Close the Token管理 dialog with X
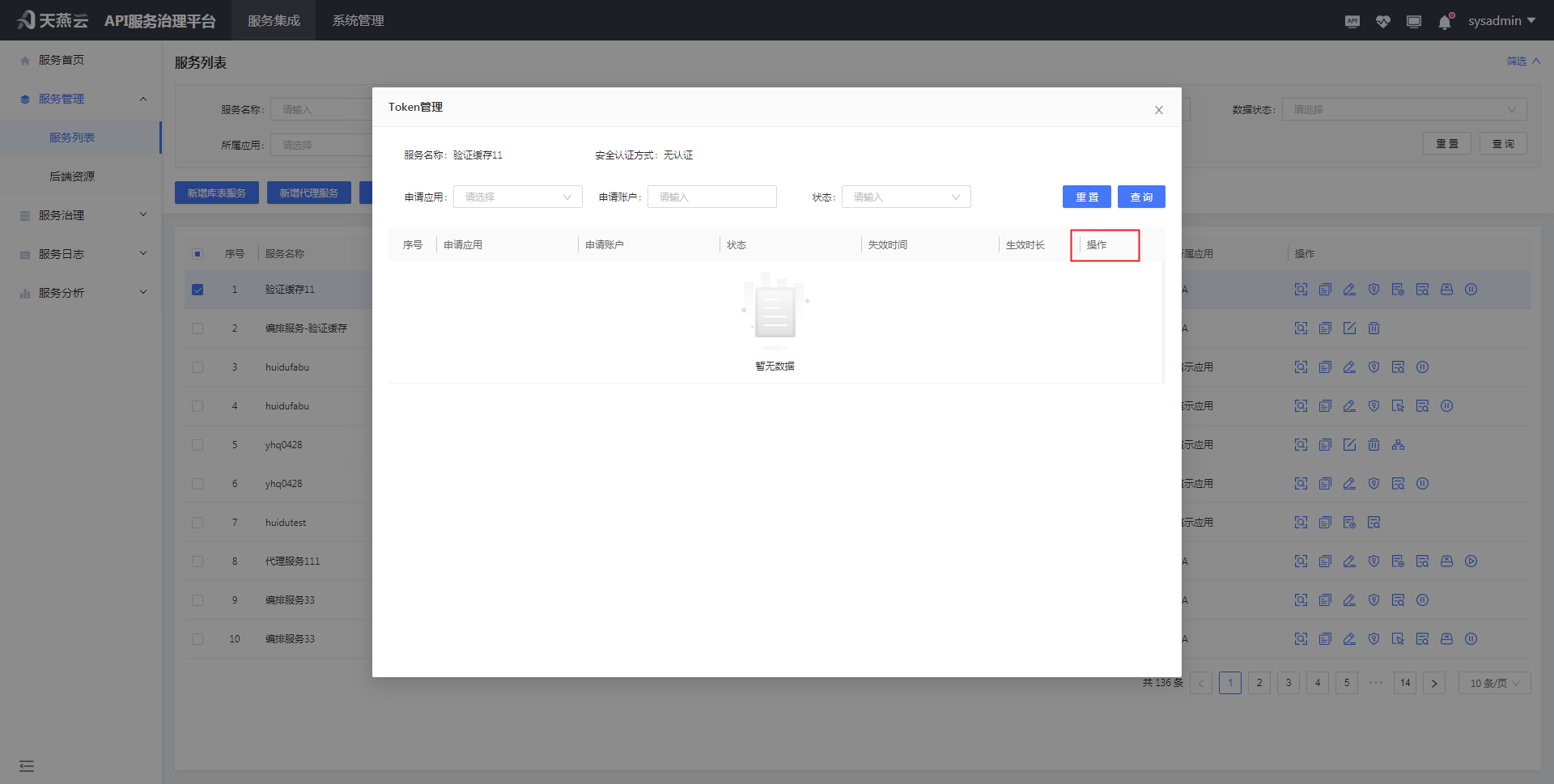This screenshot has width=1554, height=784. pyautogui.click(x=1158, y=110)
